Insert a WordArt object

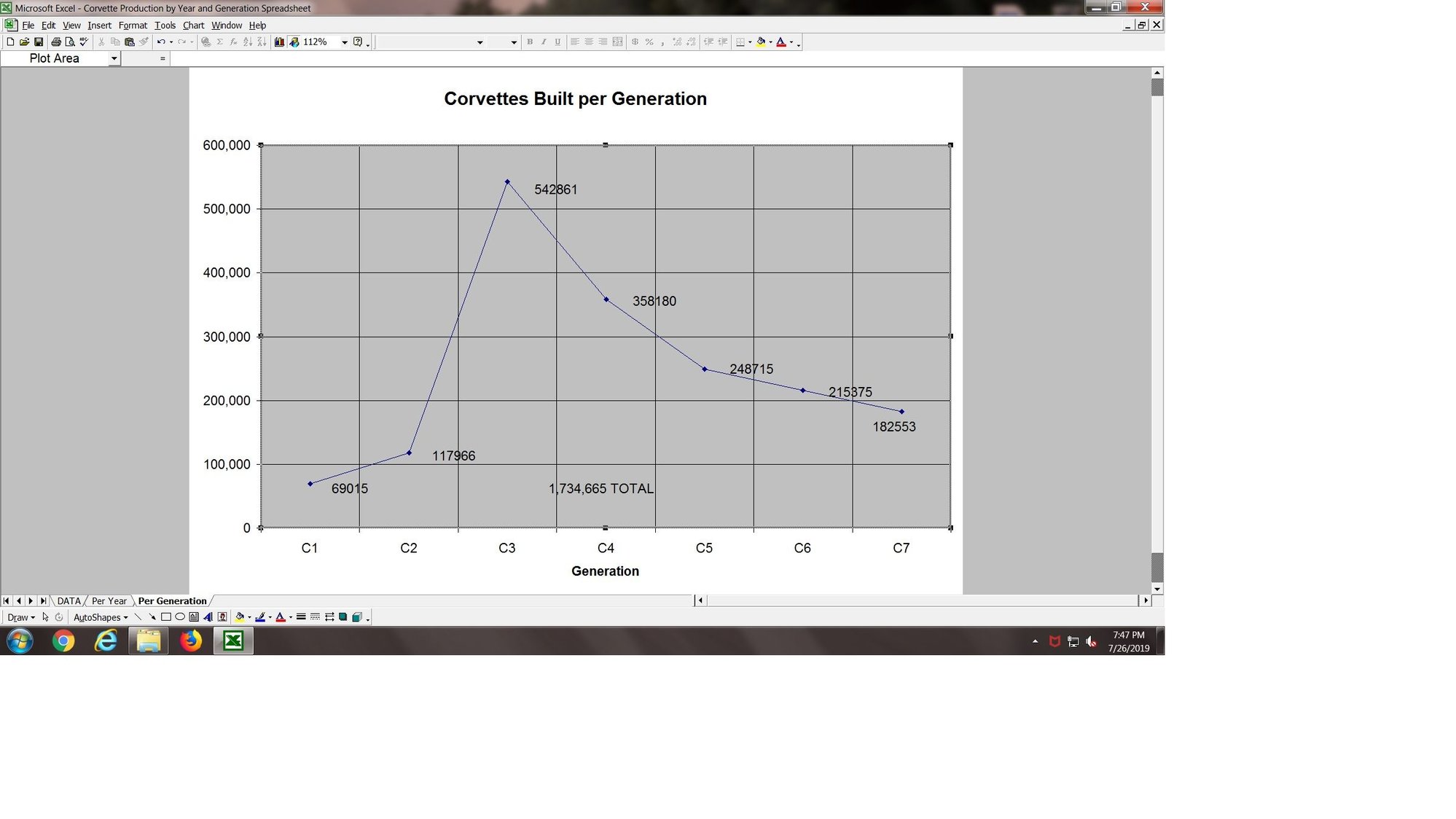208,617
